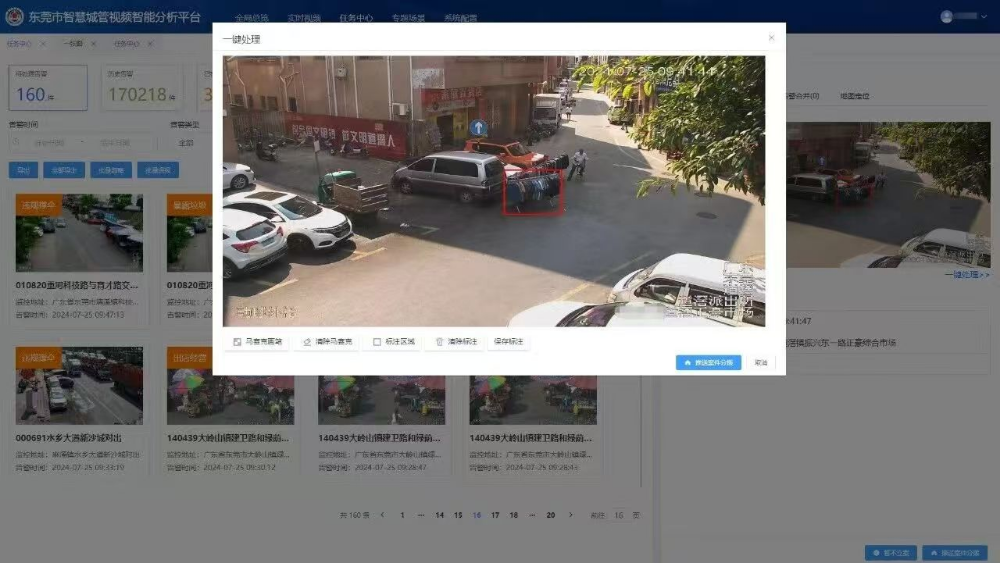Go to page 1

click(402, 515)
